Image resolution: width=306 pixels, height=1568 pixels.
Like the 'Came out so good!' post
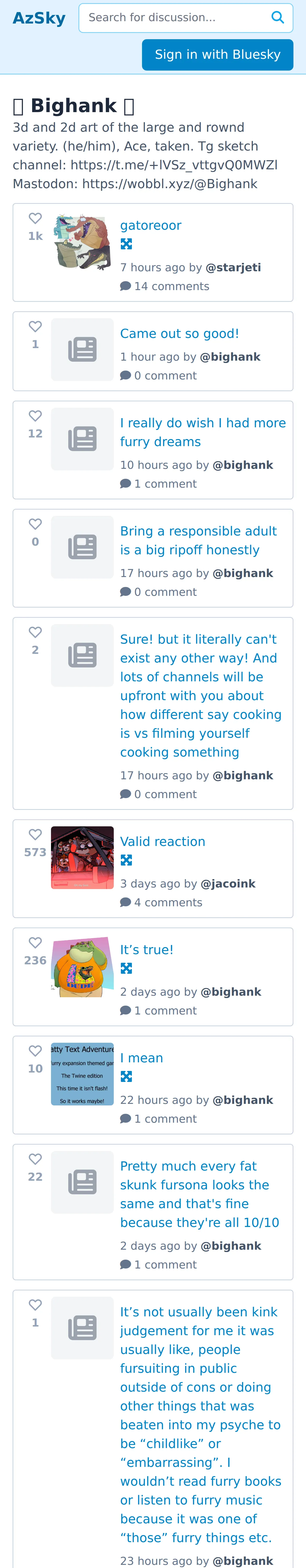click(x=35, y=326)
